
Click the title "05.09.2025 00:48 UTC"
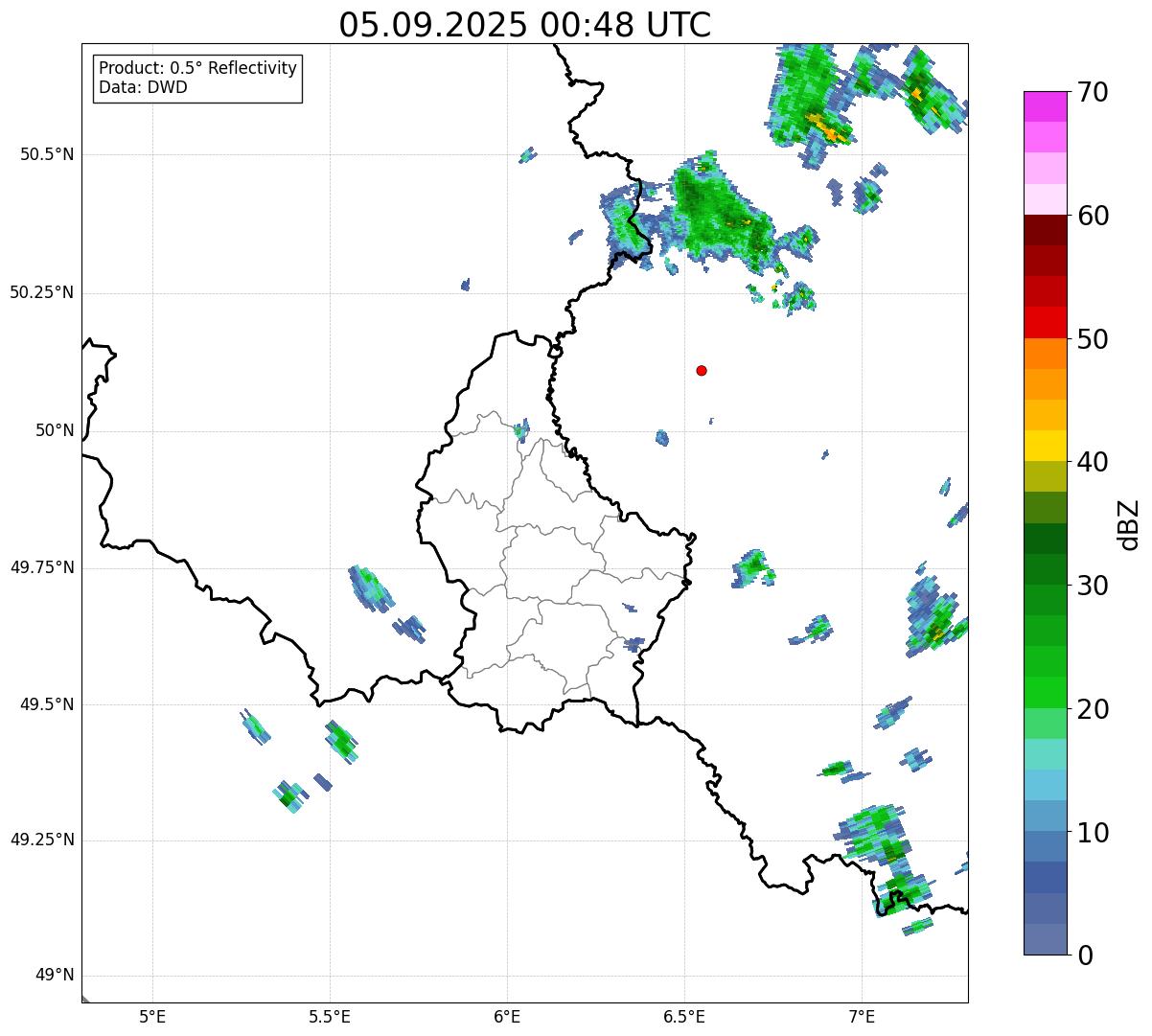(x=525, y=25)
